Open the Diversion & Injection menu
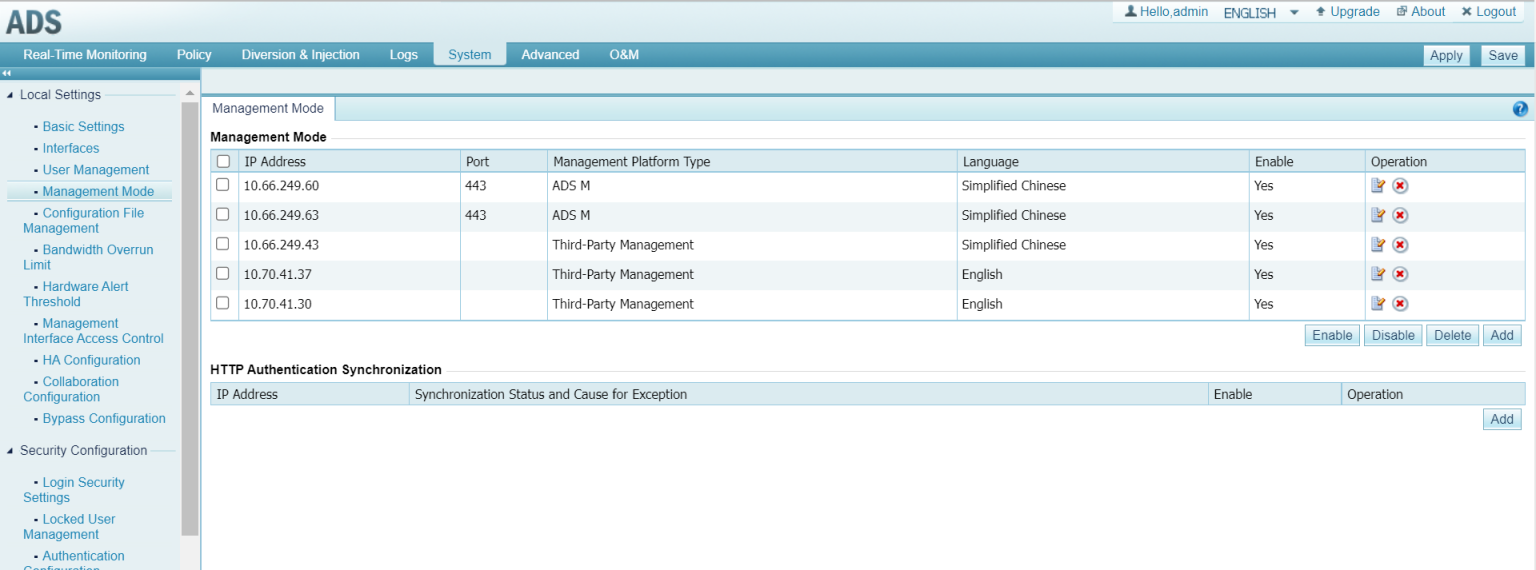The image size is (1536, 570). tap(300, 55)
